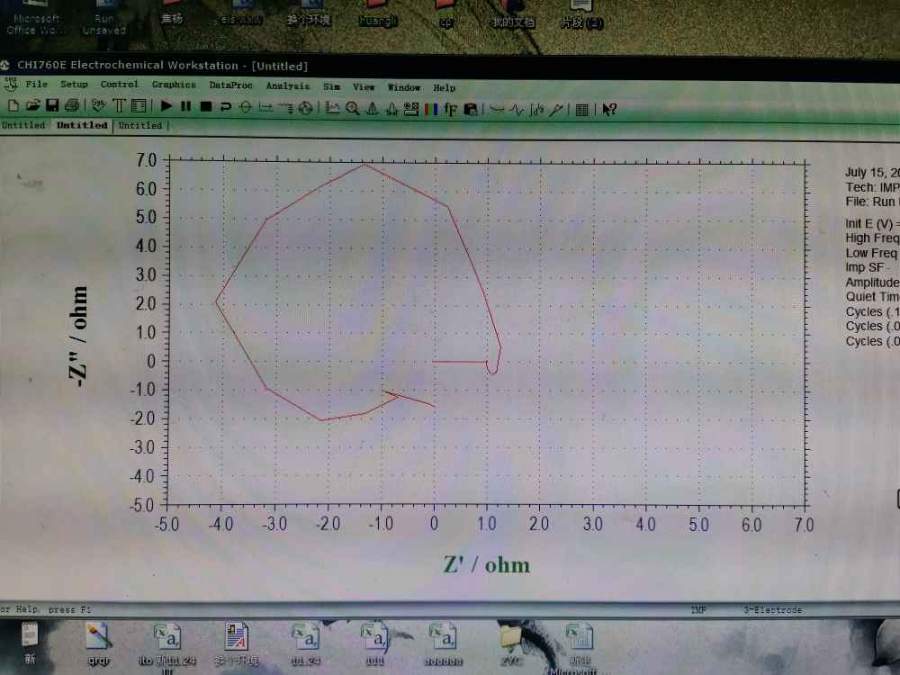Click the 'Low Freq' parameter text
Screen dimensions: 900x675
[x=871, y=253]
